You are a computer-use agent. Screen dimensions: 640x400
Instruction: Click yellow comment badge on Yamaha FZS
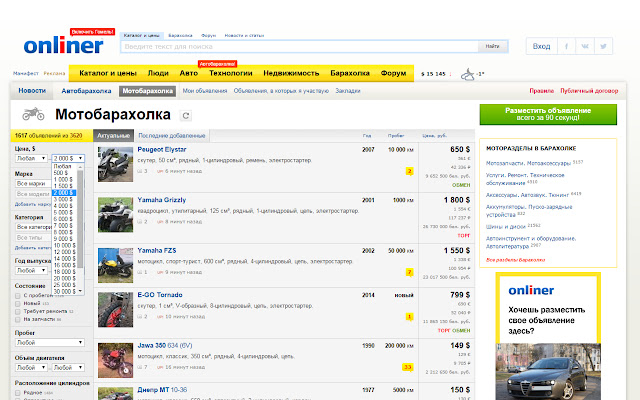coord(409,272)
